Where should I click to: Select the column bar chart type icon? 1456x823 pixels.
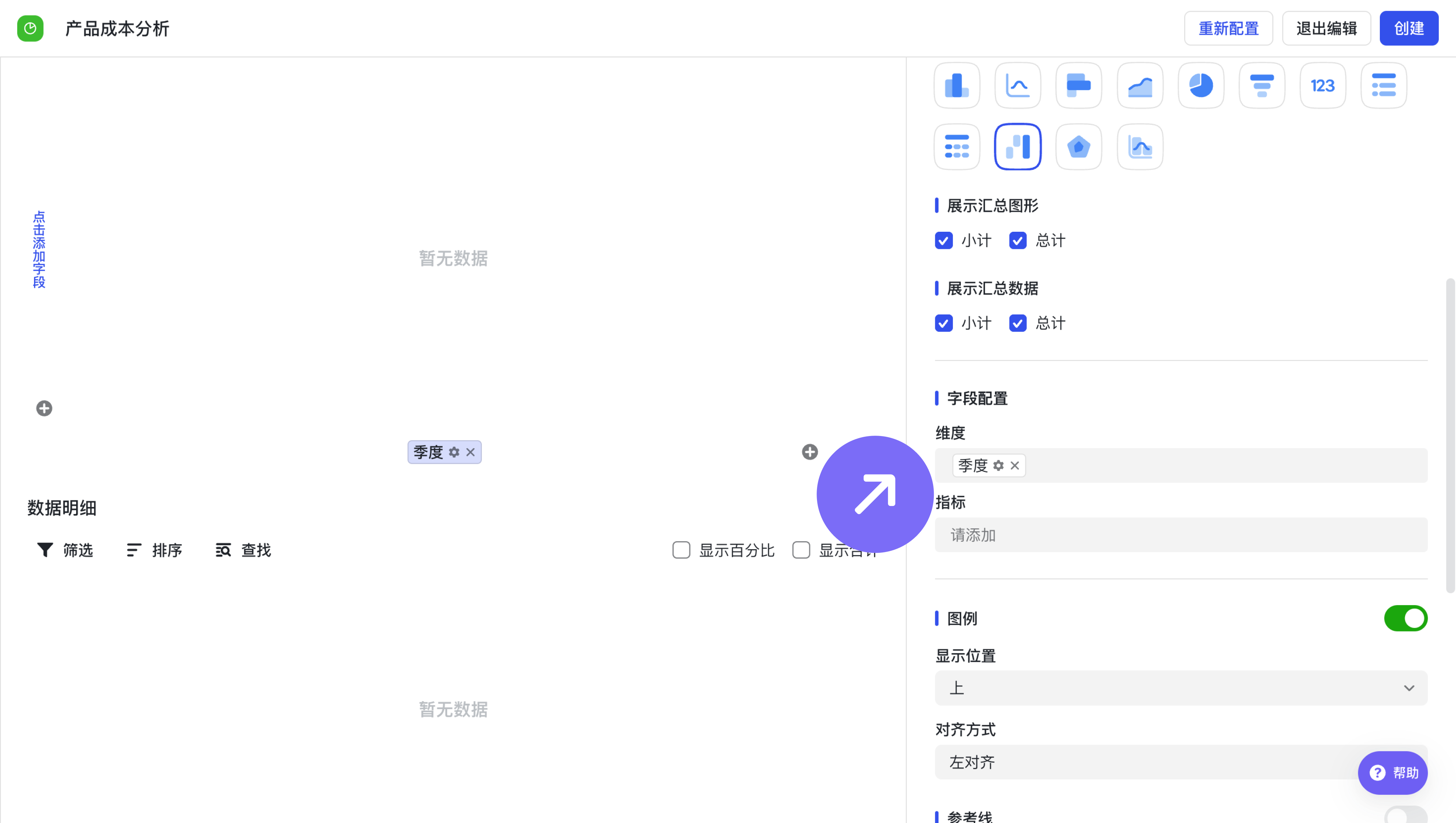click(957, 85)
